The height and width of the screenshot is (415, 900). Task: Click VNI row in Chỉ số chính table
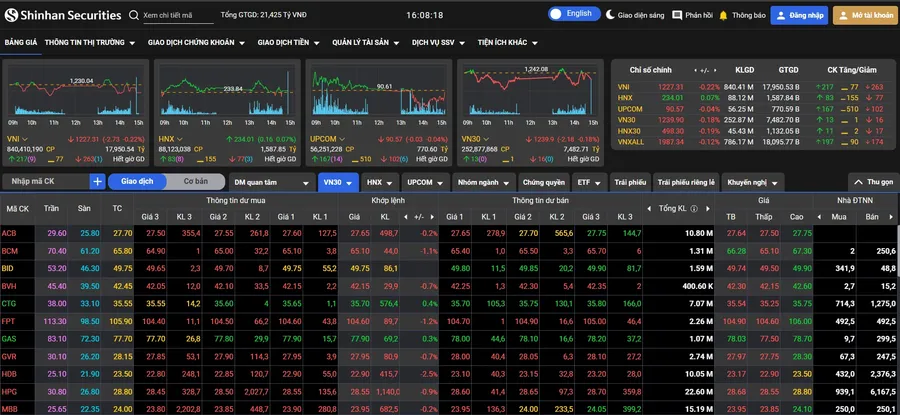[752, 87]
